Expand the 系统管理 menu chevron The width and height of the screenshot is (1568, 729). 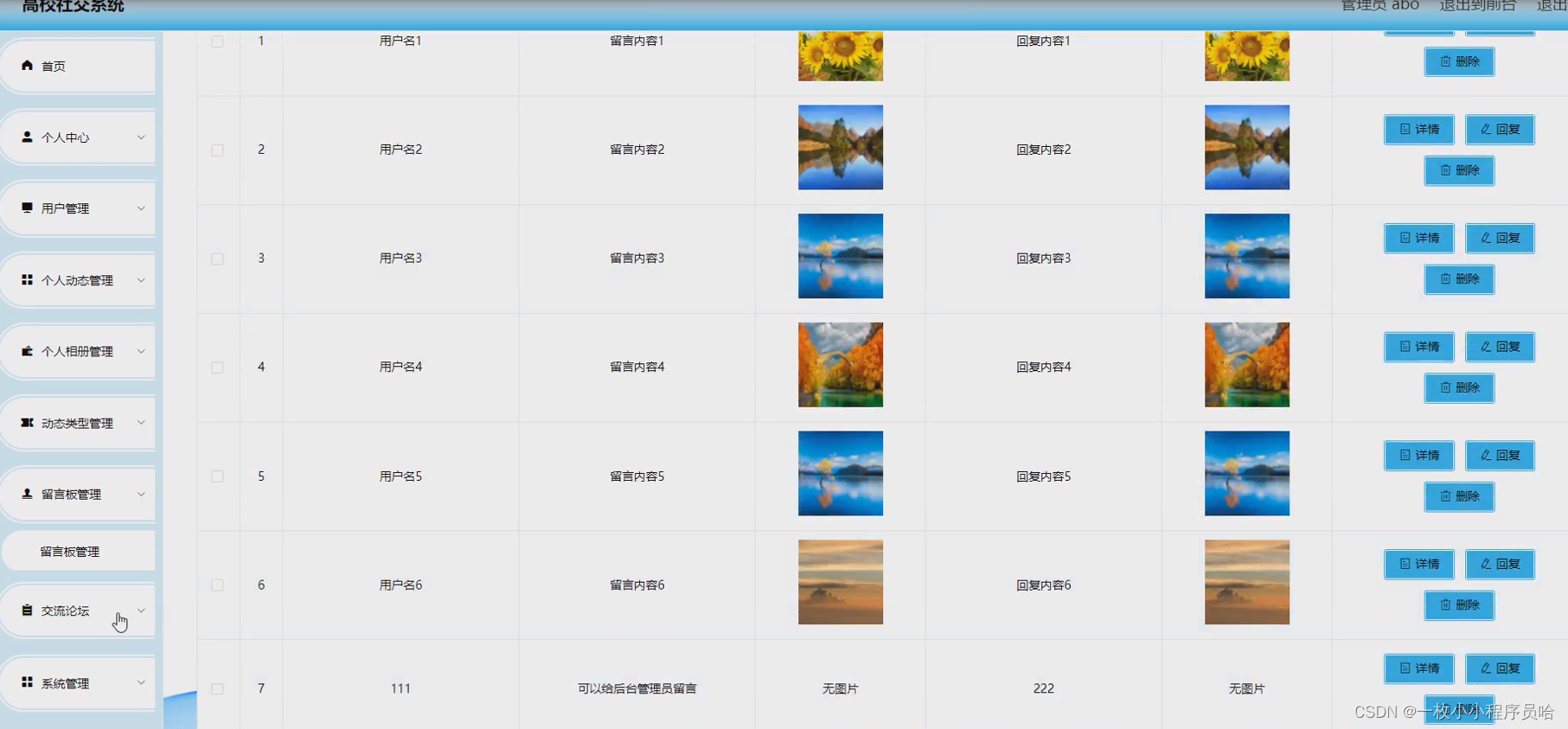pyautogui.click(x=141, y=681)
